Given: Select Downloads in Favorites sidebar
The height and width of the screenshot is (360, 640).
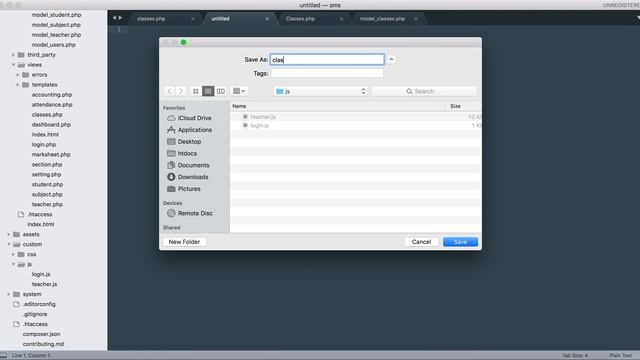Looking at the screenshot, I should [x=188, y=177].
